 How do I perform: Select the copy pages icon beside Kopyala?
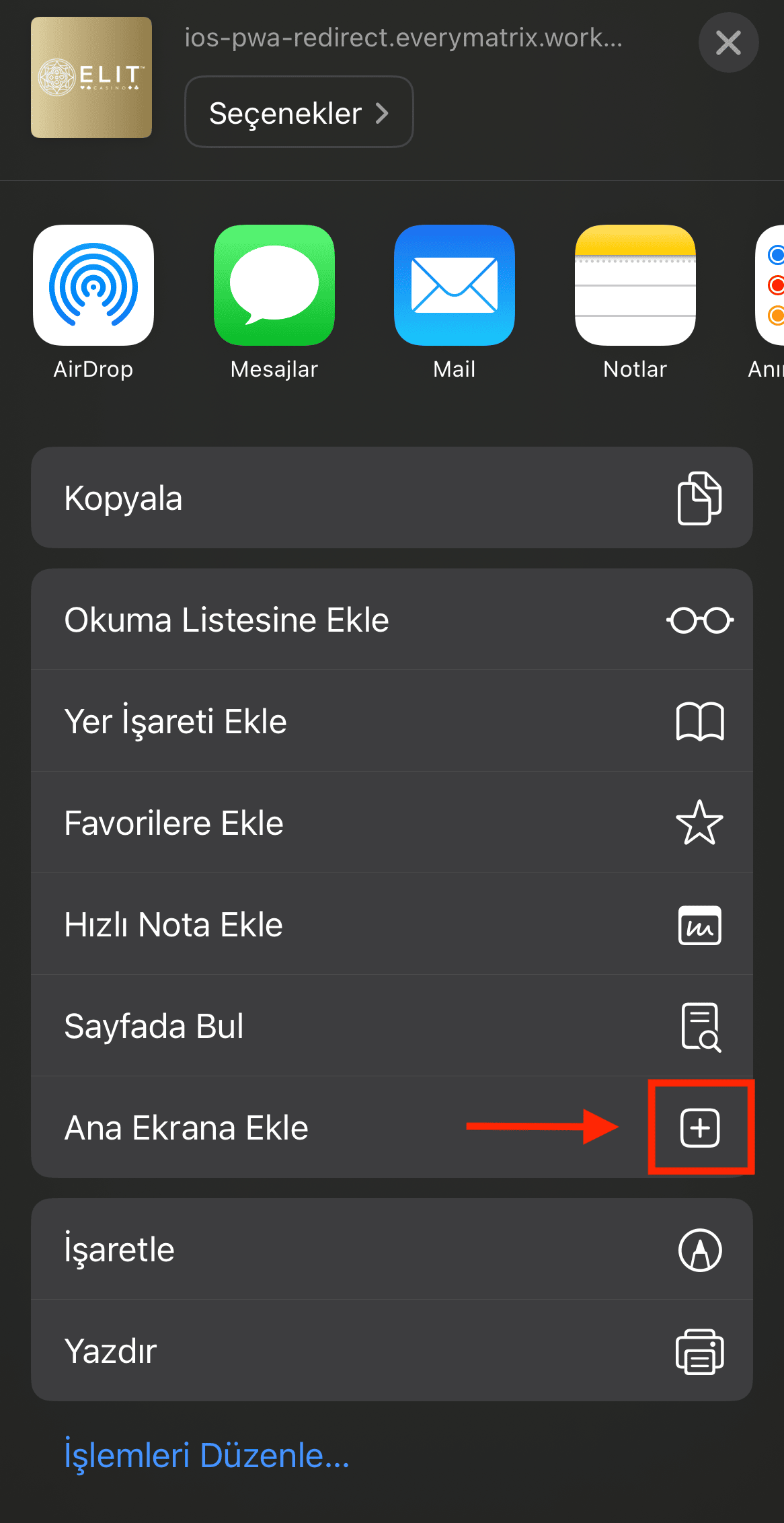(x=700, y=497)
